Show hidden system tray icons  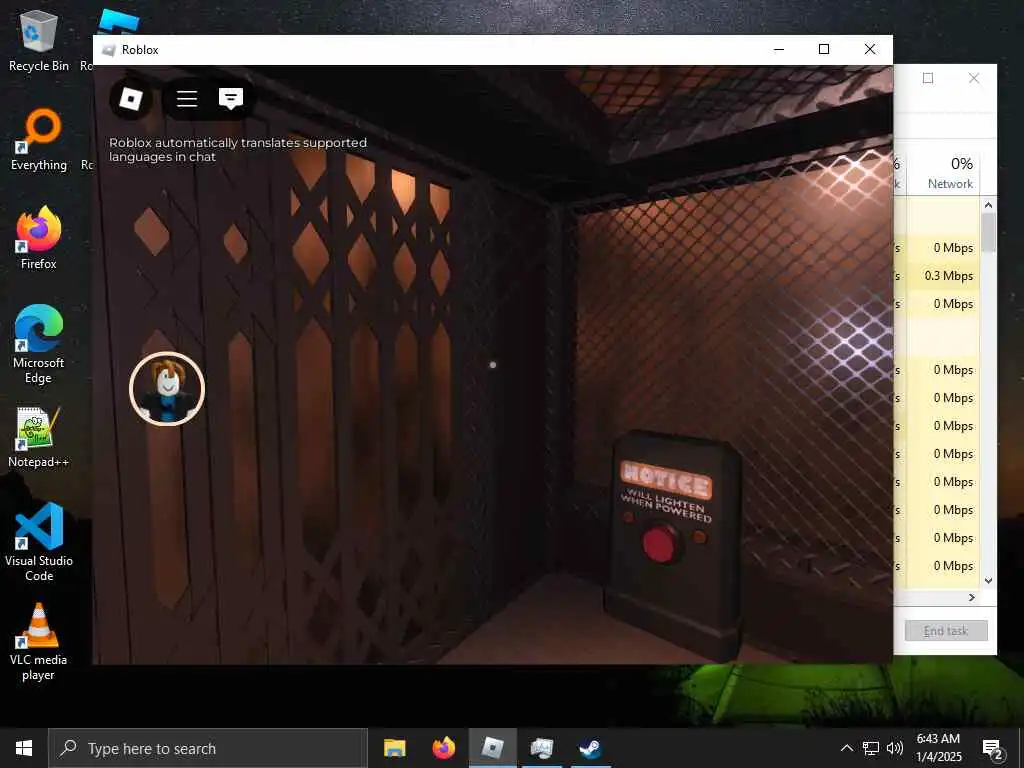point(846,748)
